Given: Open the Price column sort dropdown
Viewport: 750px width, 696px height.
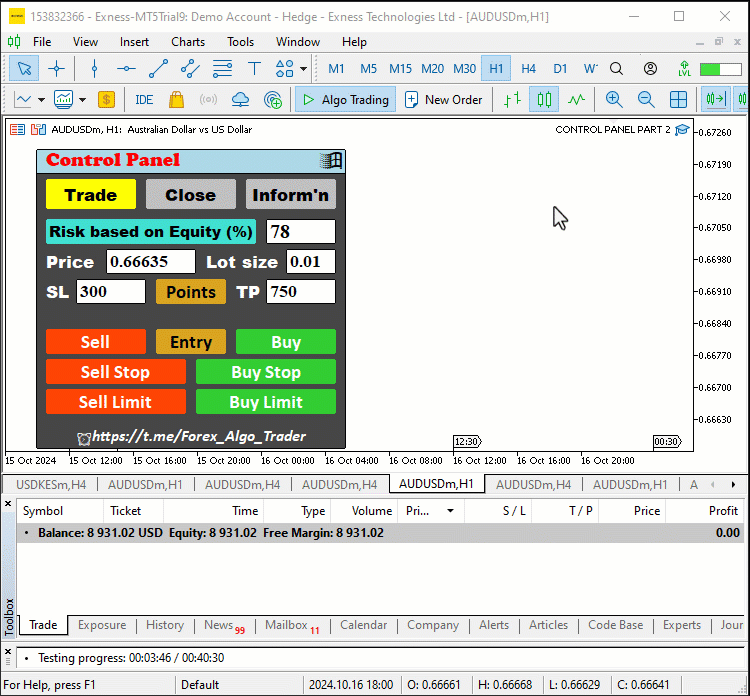Looking at the screenshot, I should [450, 511].
